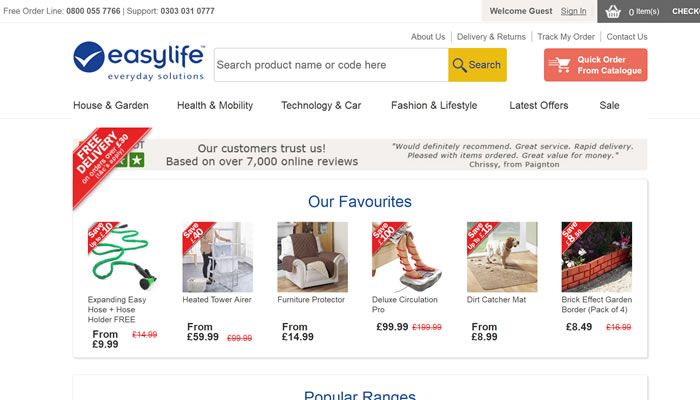The image size is (700, 400).
Task: Open the Expanding Easy Hose thumbnail
Action: point(123,256)
